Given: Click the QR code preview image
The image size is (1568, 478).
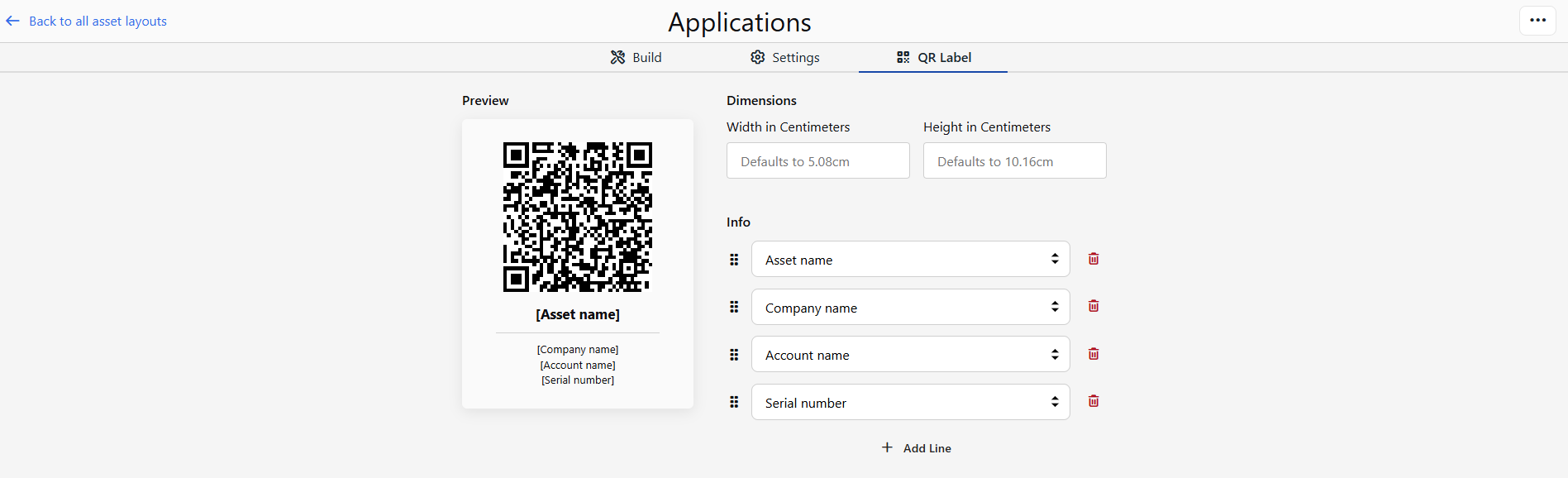Looking at the screenshot, I should tap(578, 217).
